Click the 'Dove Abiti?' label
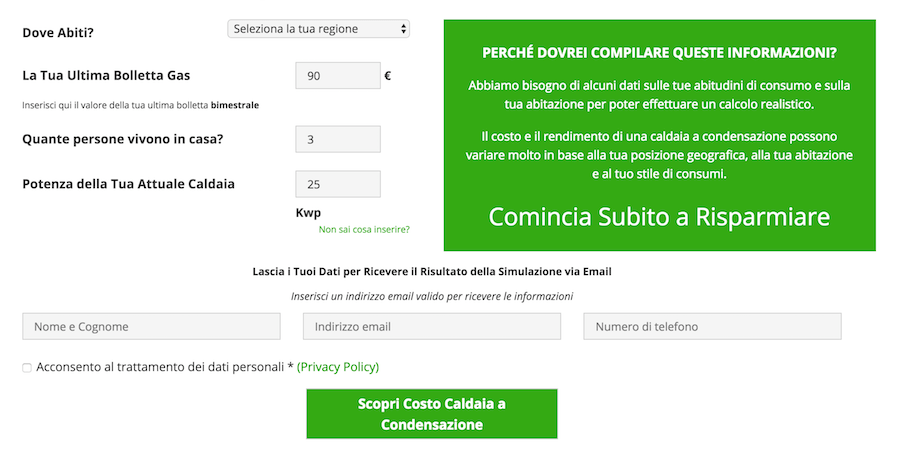 [x=58, y=33]
